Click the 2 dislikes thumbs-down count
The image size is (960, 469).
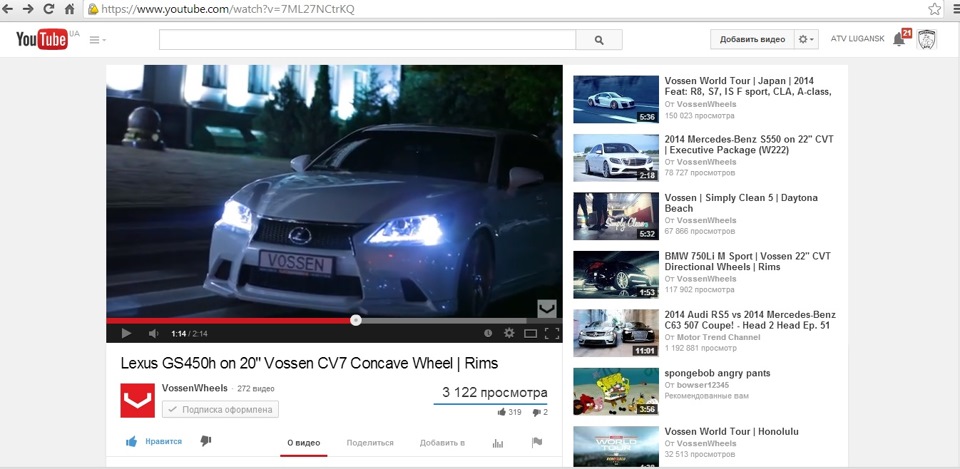pyautogui.click(x=540, y=412)
